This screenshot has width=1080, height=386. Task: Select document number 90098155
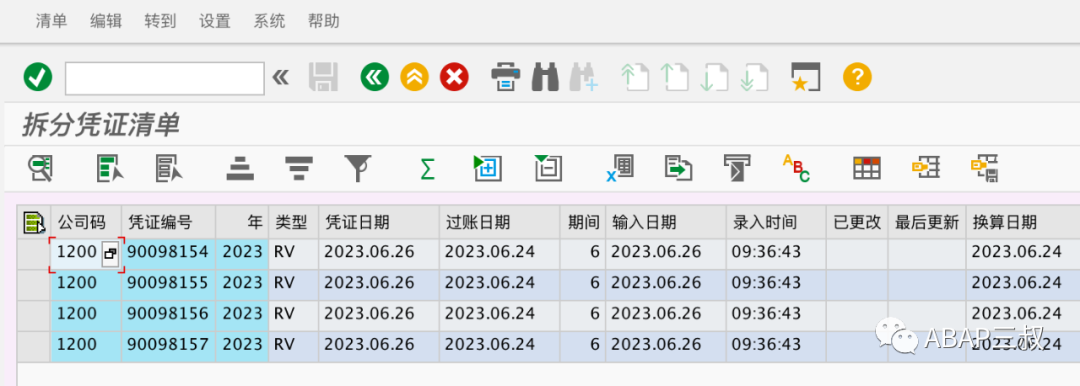coord(169,283)
